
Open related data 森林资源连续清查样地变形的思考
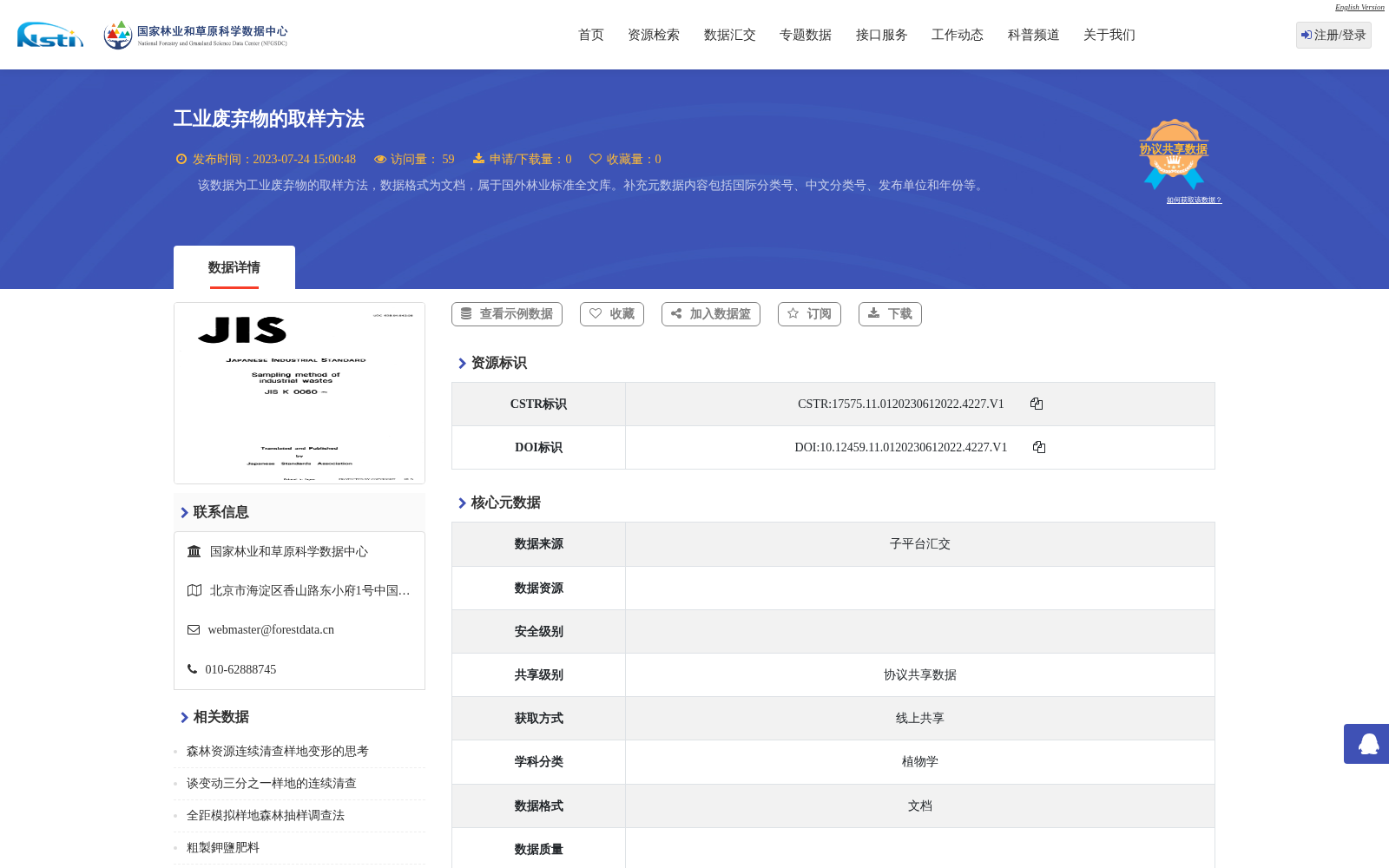click(x=278, y=751)
